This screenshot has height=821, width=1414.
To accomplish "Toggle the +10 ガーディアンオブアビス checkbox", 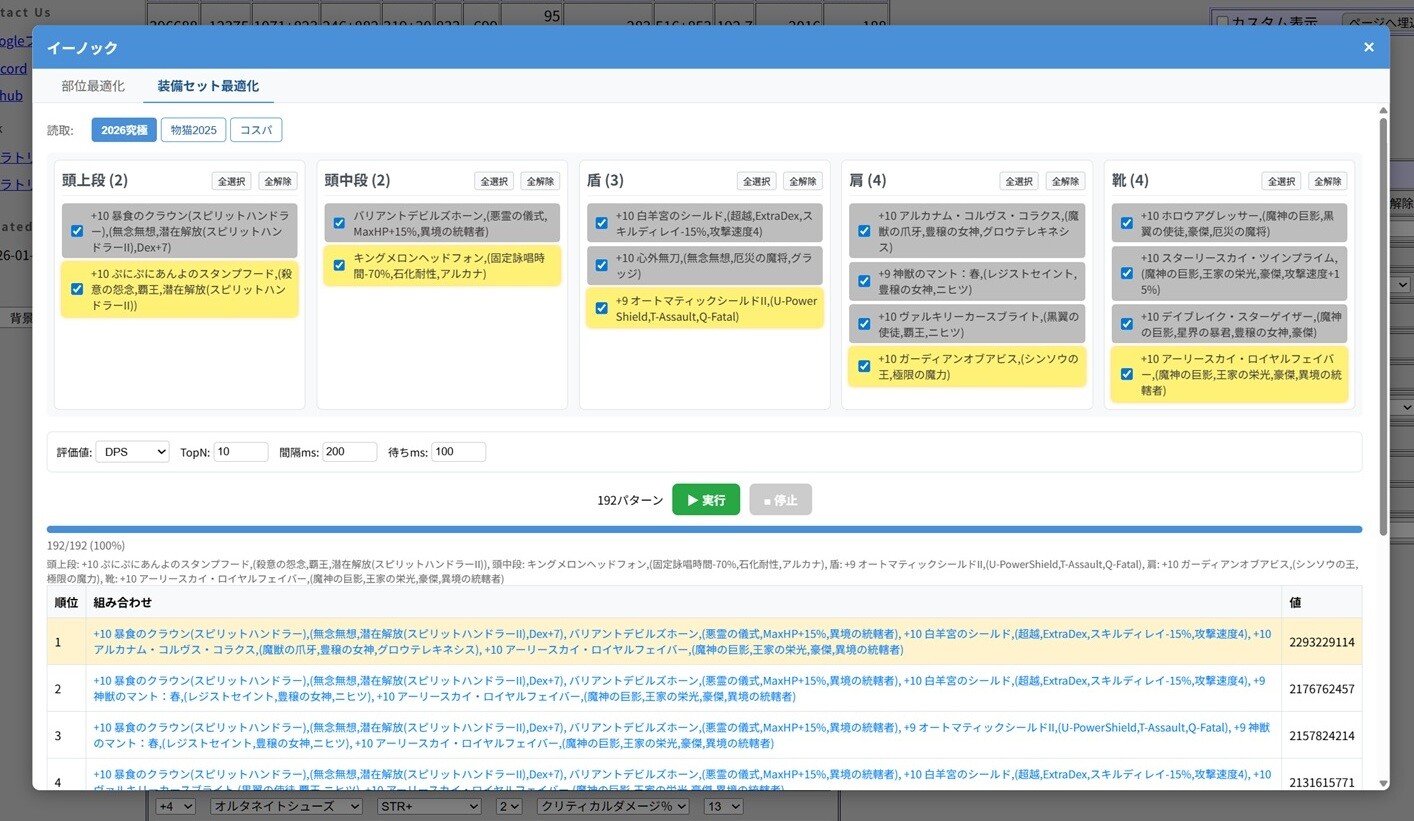I will pyautogui.click(x=864, y=366).
